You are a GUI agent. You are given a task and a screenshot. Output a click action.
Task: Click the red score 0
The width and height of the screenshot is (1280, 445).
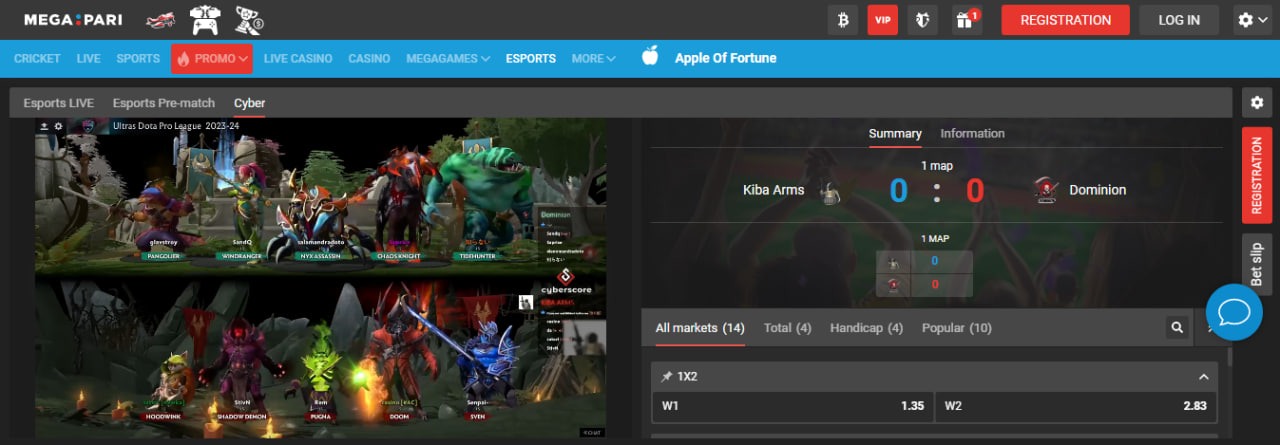coord(975,190)
